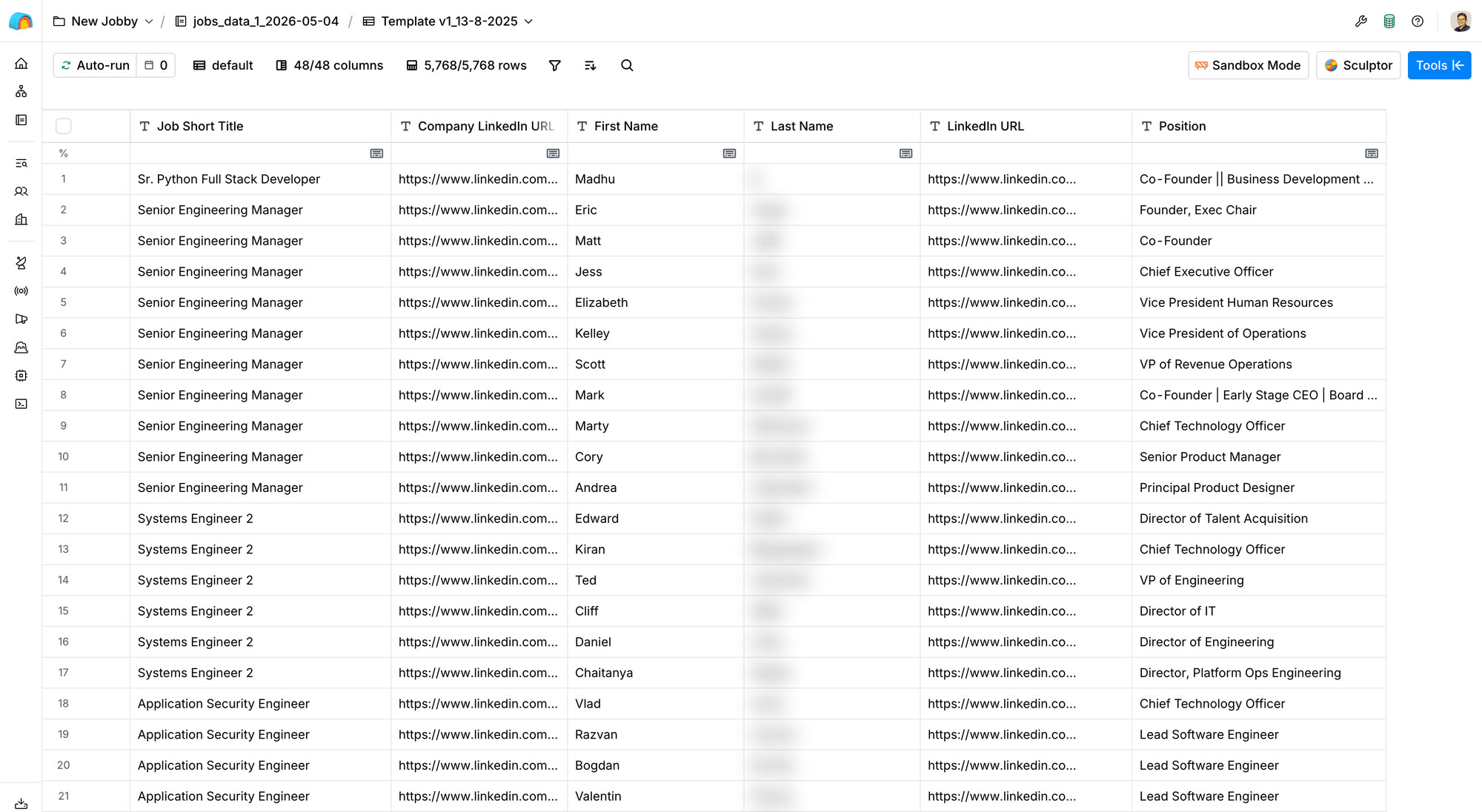
Task: Click First Name cell 'Chaitanya'
Action: (656, 673)
